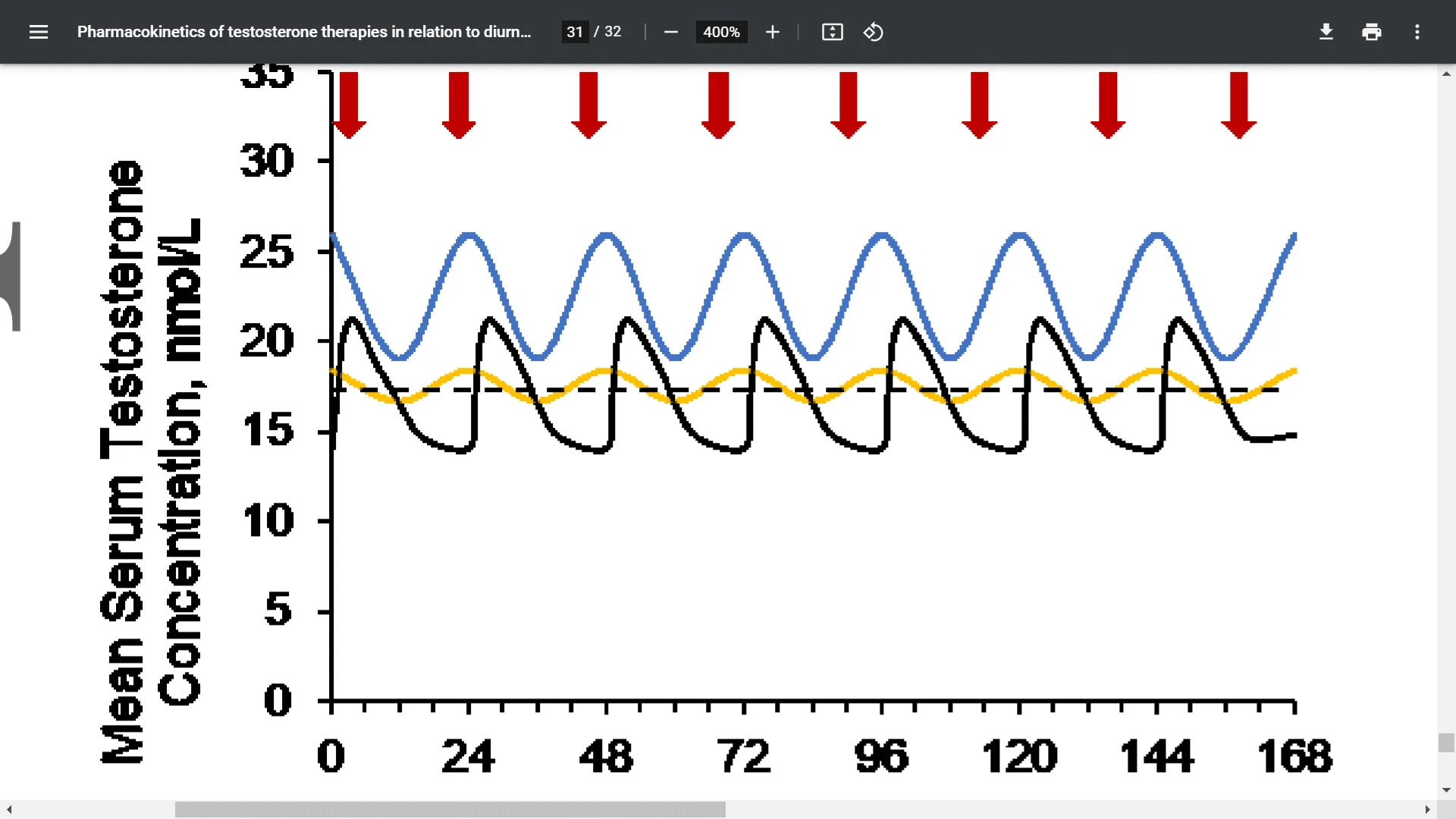Click the zoom in plus button
1456x819 pixels.
(x=772, y=32)
